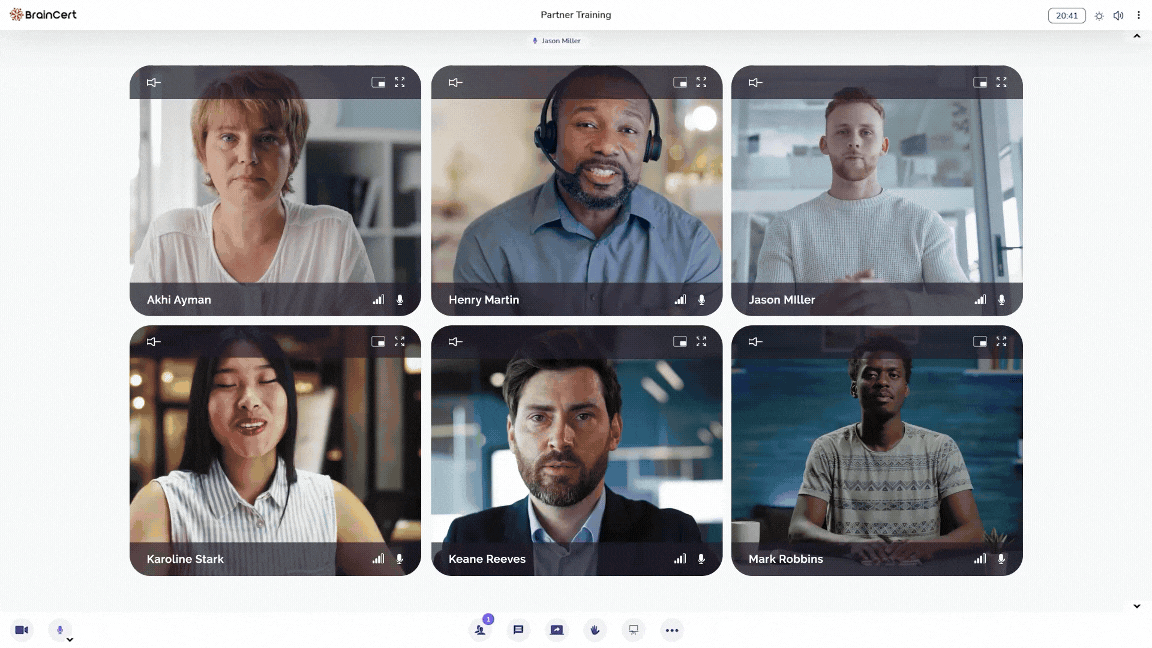Open the three-dot more options menu
Screen dimensions: 1152x648
click(672, 630)
